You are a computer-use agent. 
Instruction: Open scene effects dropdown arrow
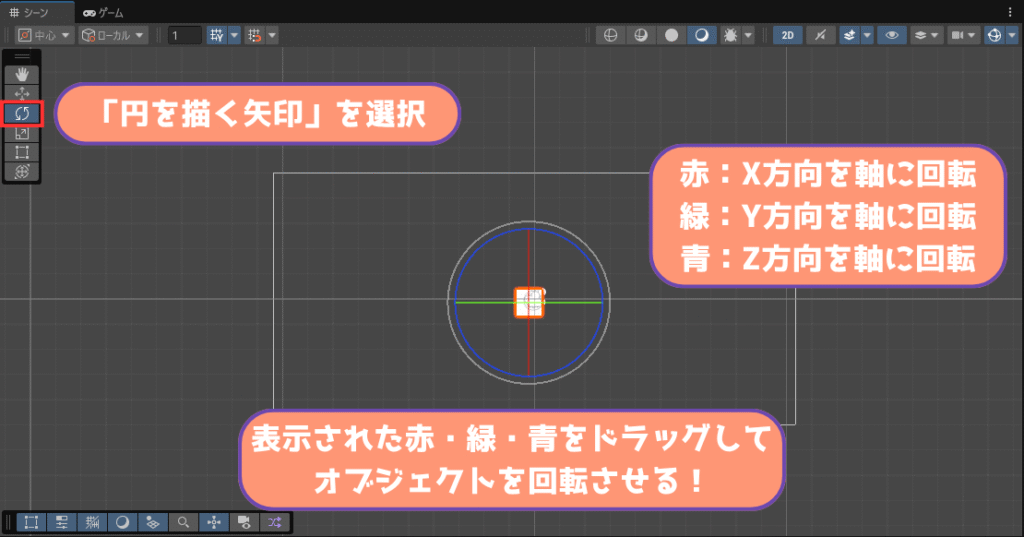[867, 35]
